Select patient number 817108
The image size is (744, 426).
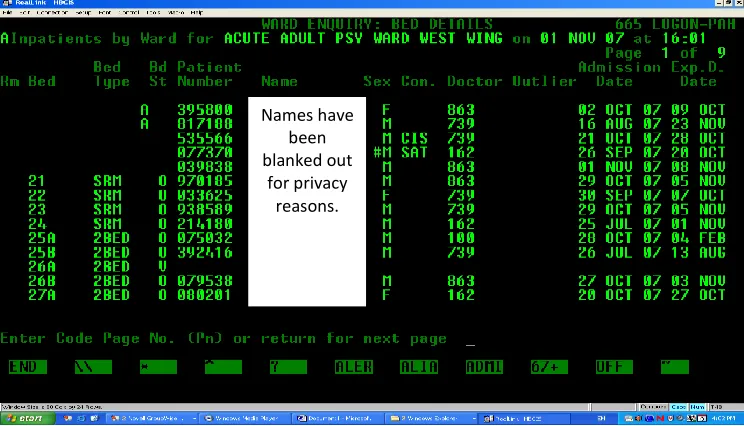[205, 124]
